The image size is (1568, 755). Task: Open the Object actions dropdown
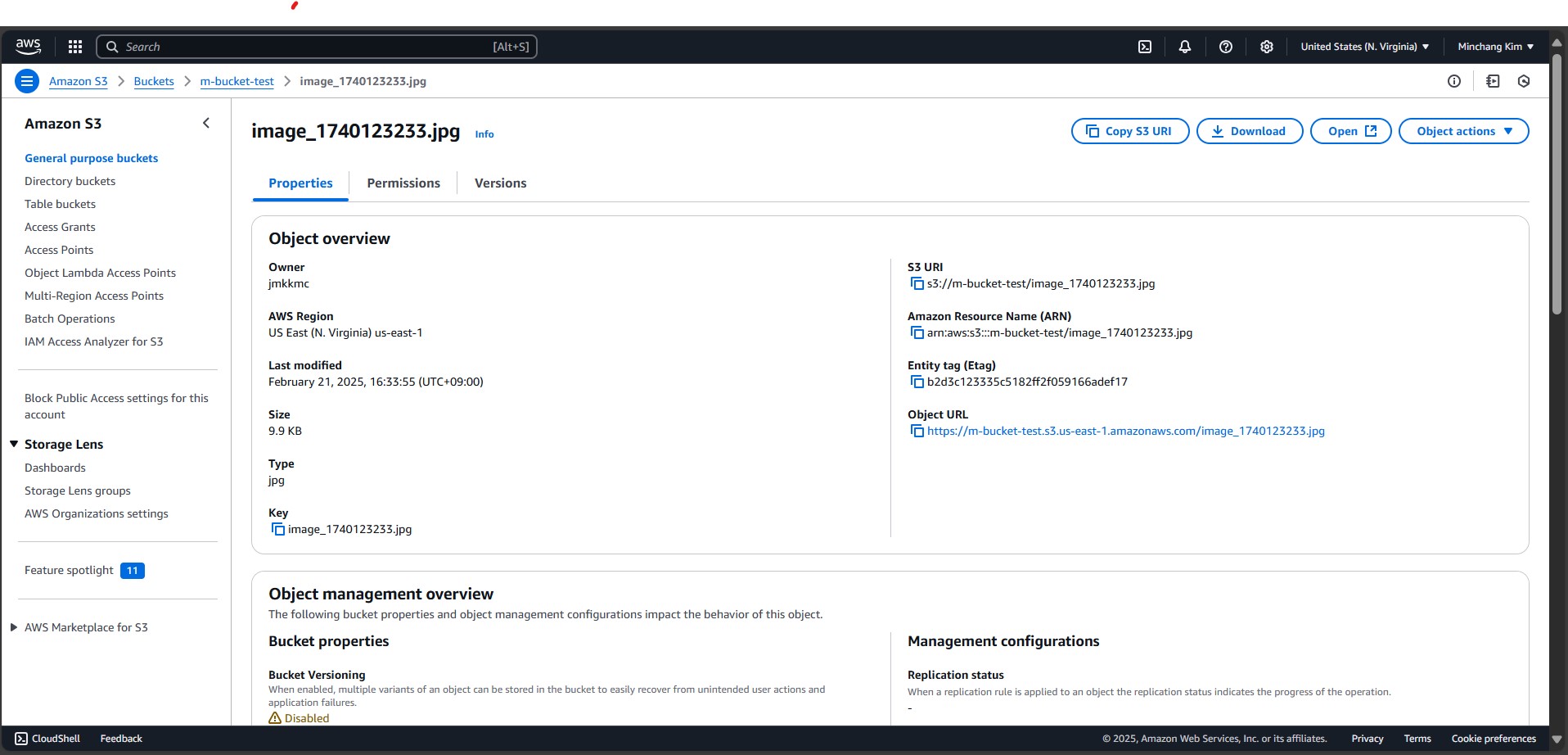[1463, 131]
